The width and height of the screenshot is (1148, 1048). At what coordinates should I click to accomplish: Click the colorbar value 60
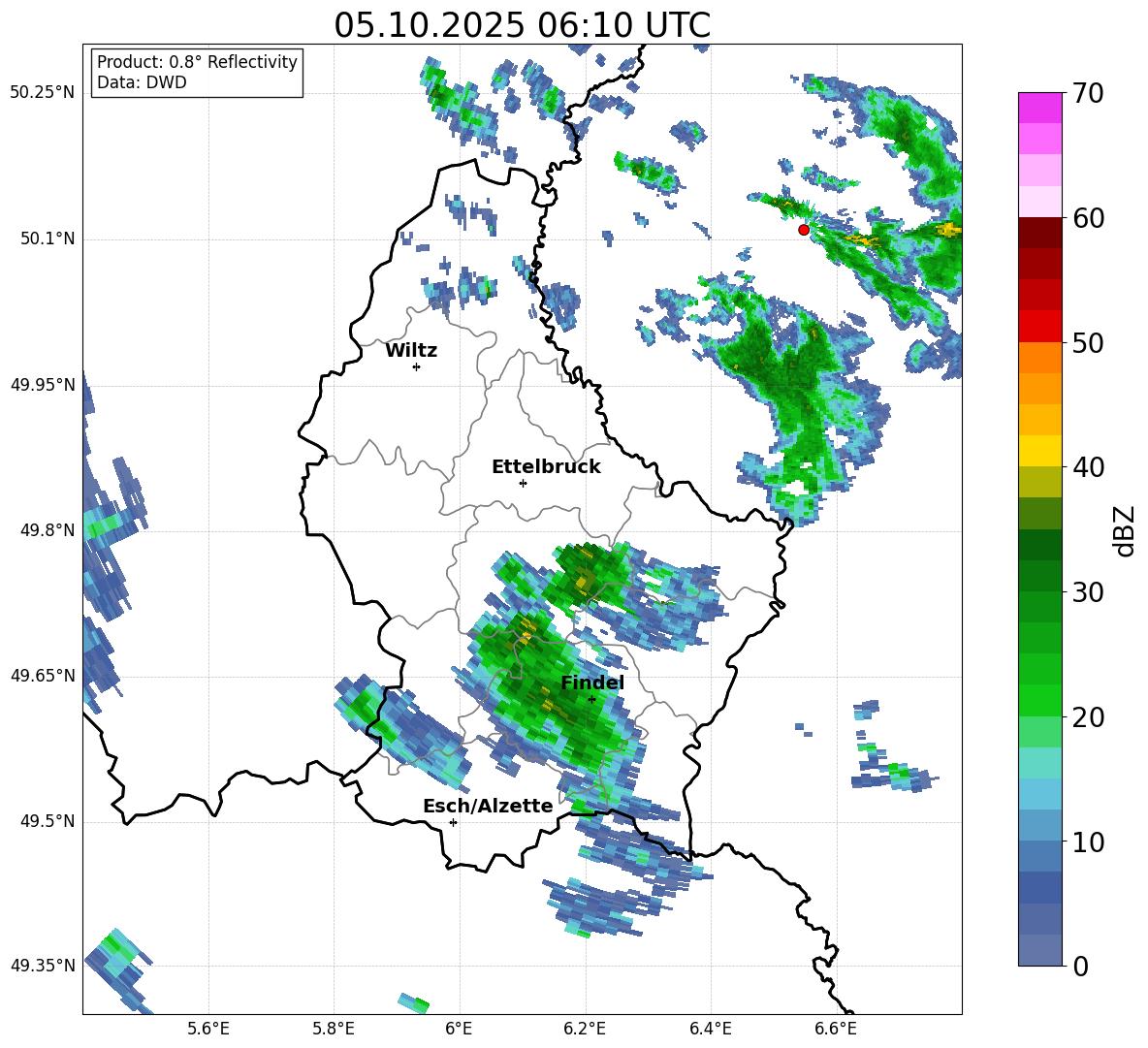pyautogui.click(x=1088, y=218)
